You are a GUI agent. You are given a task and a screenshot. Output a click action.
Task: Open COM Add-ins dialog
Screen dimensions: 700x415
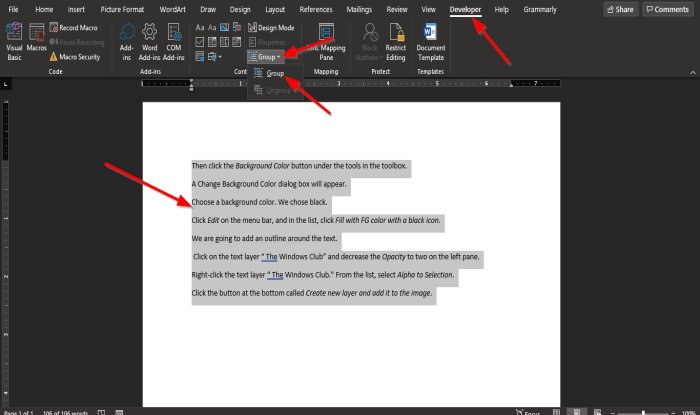pos(174,45)
